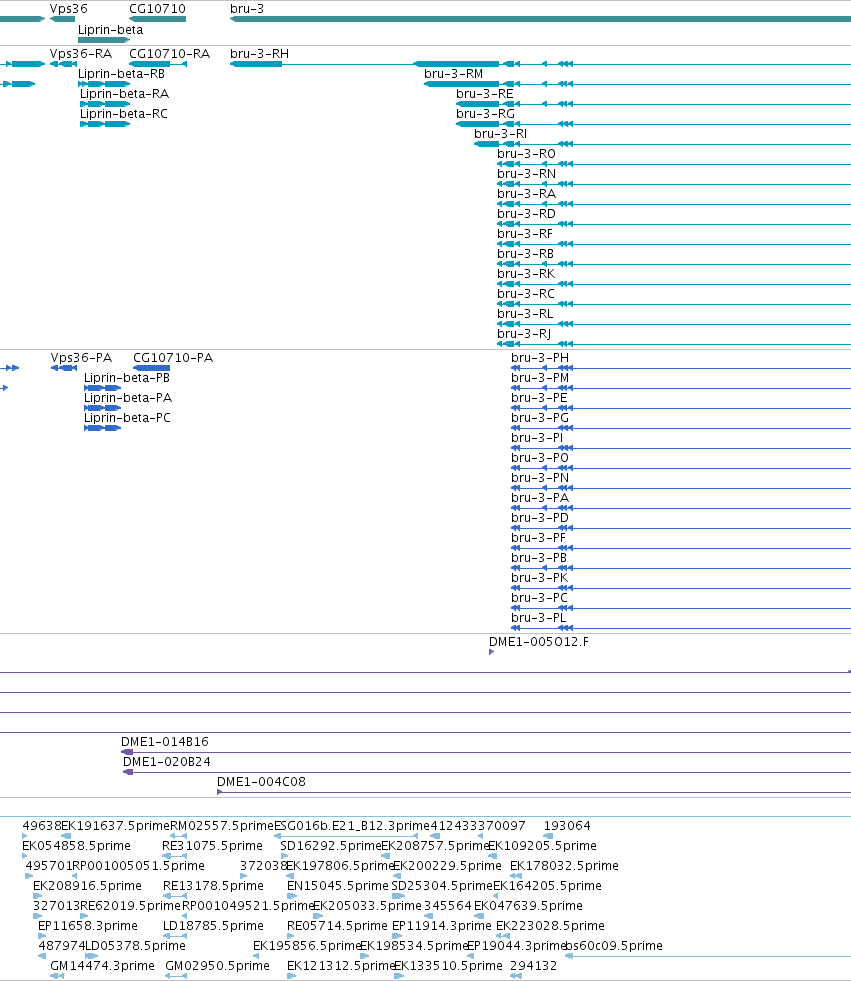This screenshot has width=851, height=981.
Task: Click the RE05714.5prime EST label
Action: [337, 926]
